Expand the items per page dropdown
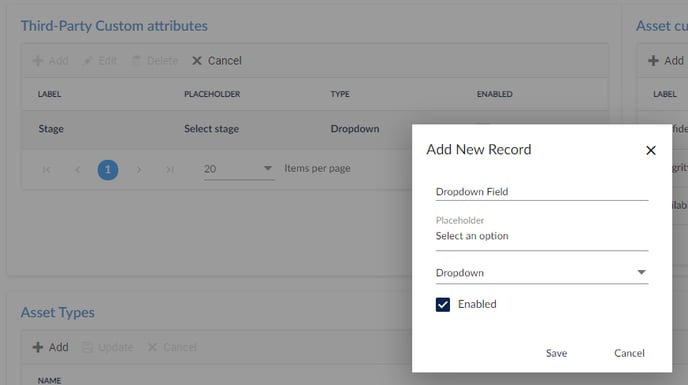 [x=239, y=169]
